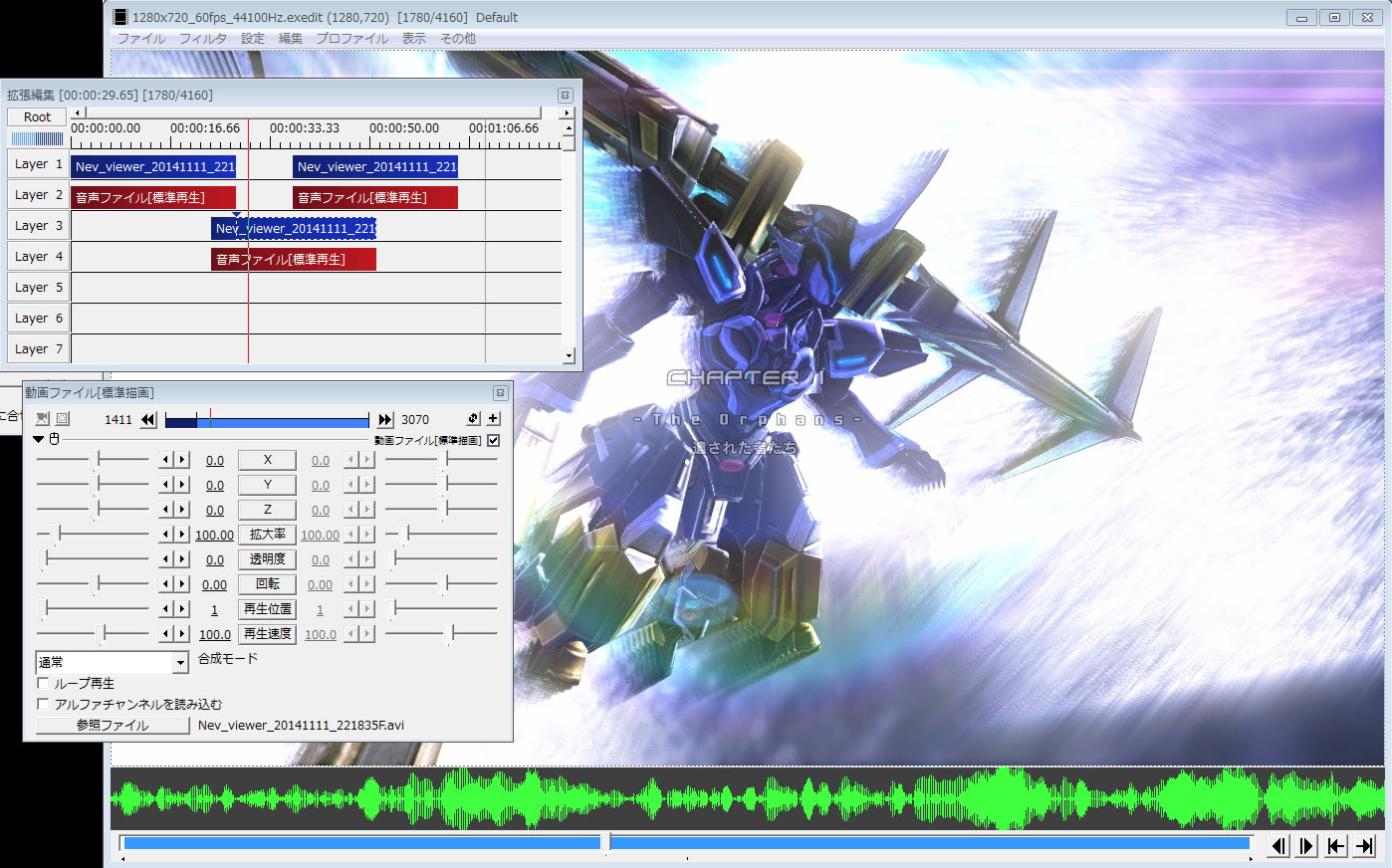Toggle visibility of Layer 3
This screenshot has height=868, width=1392.
click(x=38, y=226)
